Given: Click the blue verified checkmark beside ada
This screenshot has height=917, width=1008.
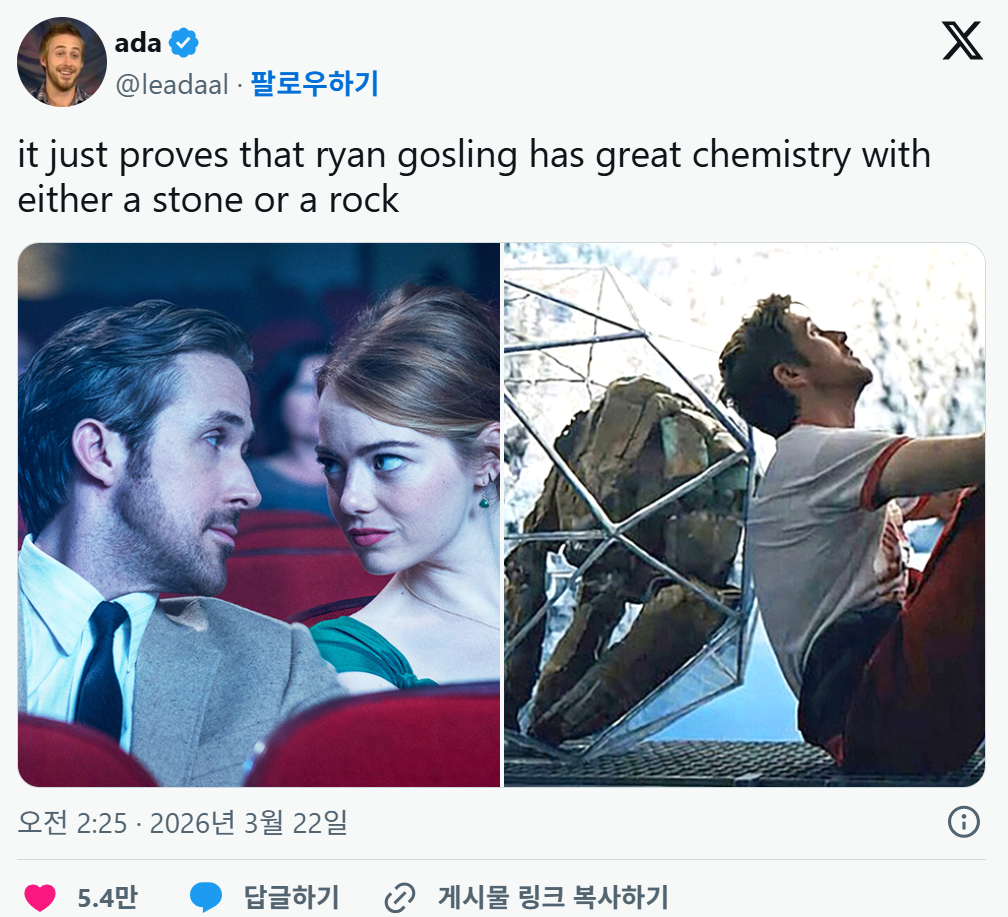Looking at the screenshot, I should point(184,42).
